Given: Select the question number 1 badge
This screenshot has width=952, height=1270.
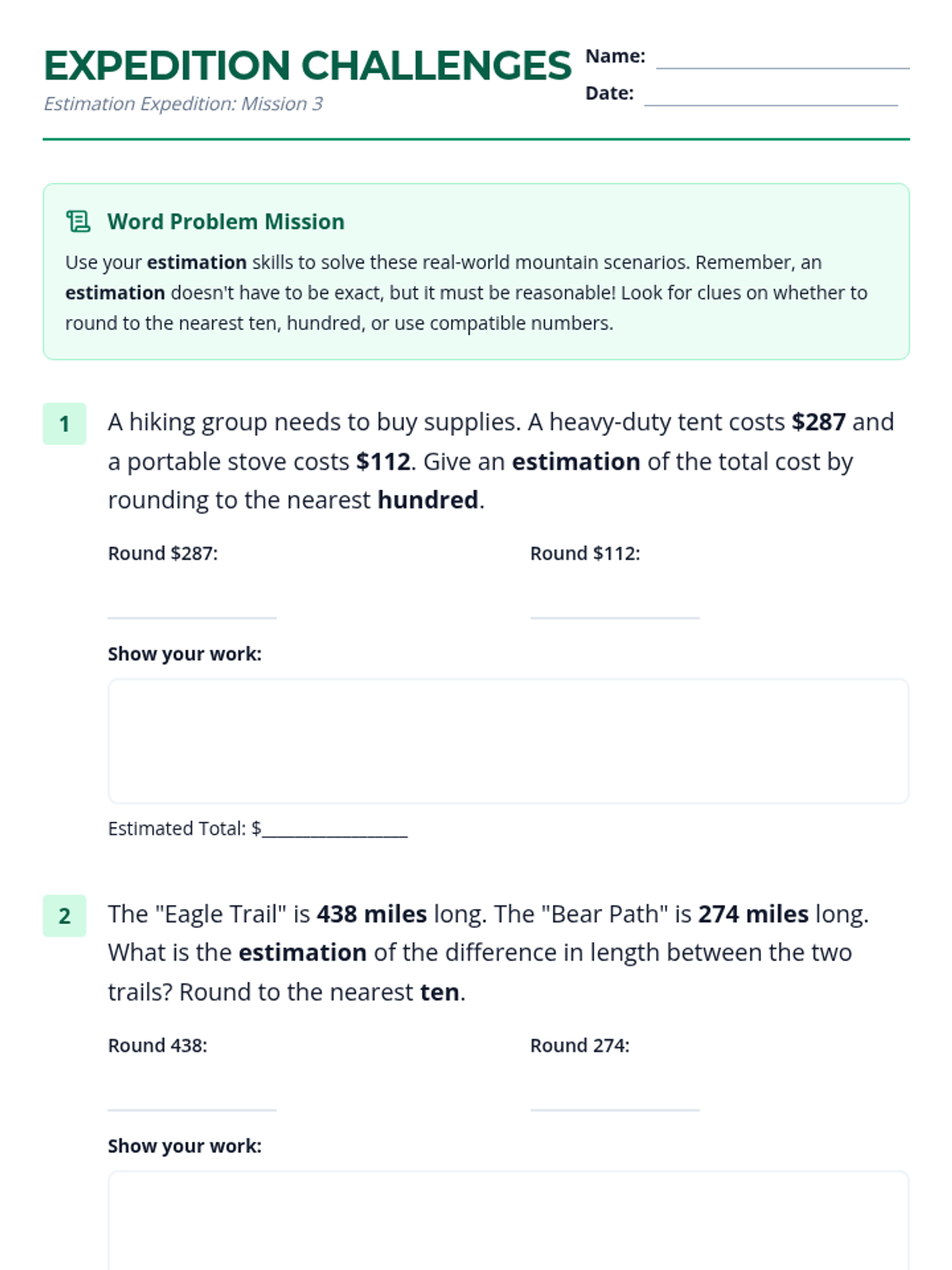Looking at the screenshot, I should click(x=64, y=424).
